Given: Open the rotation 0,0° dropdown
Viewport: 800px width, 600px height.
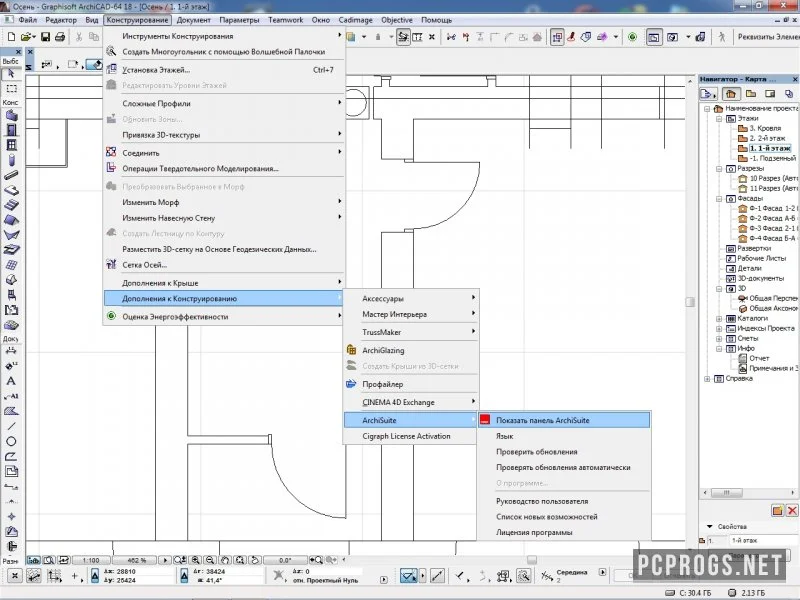Looking at the screenshot, I should [x=285, y=560].
